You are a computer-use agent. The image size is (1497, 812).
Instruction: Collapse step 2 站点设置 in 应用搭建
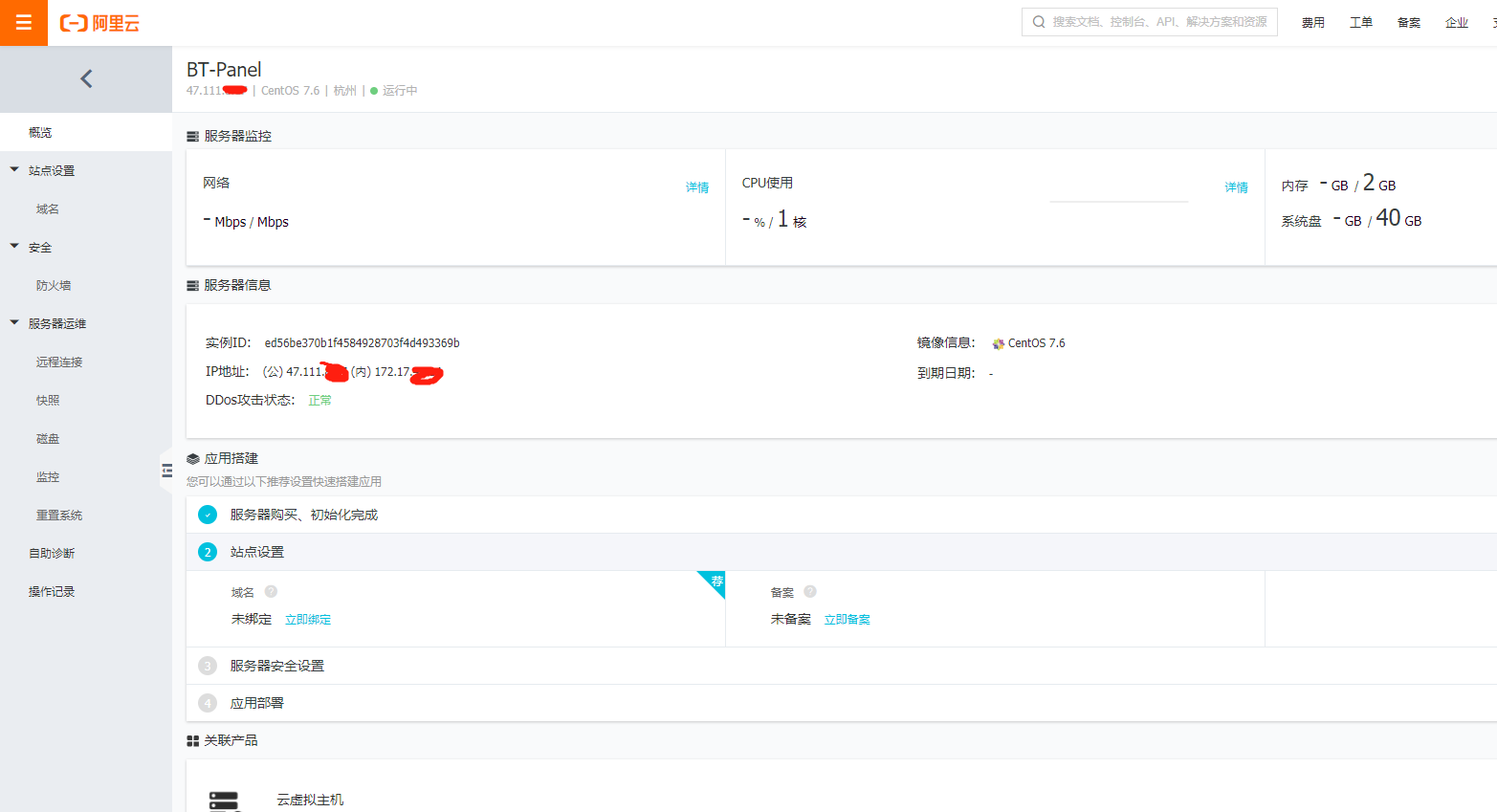[x=842, y=553]
